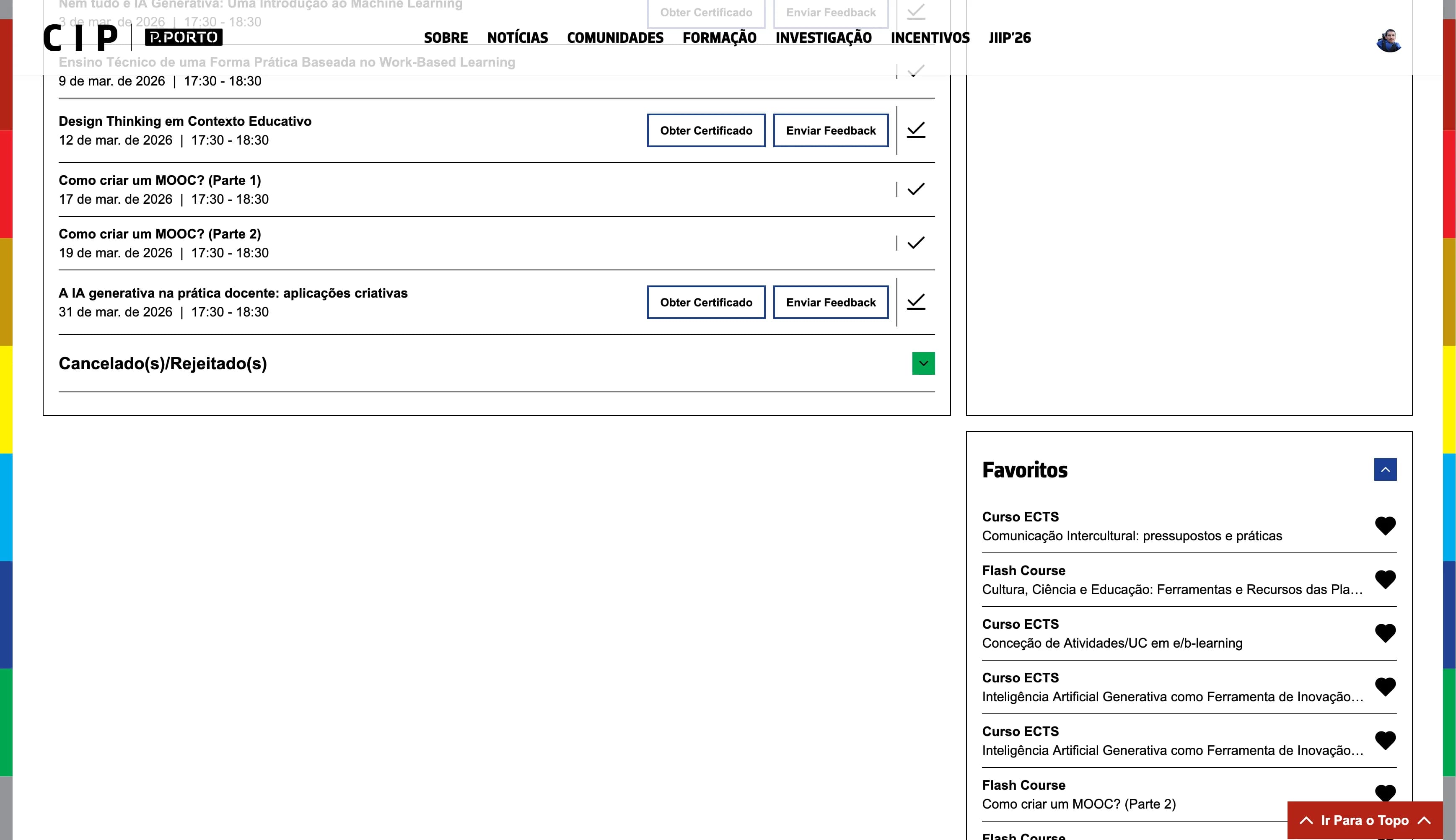Screen dimensions: 1456x840
Task: Collapse the Favoritos panel
Action: click(1385, 469)
